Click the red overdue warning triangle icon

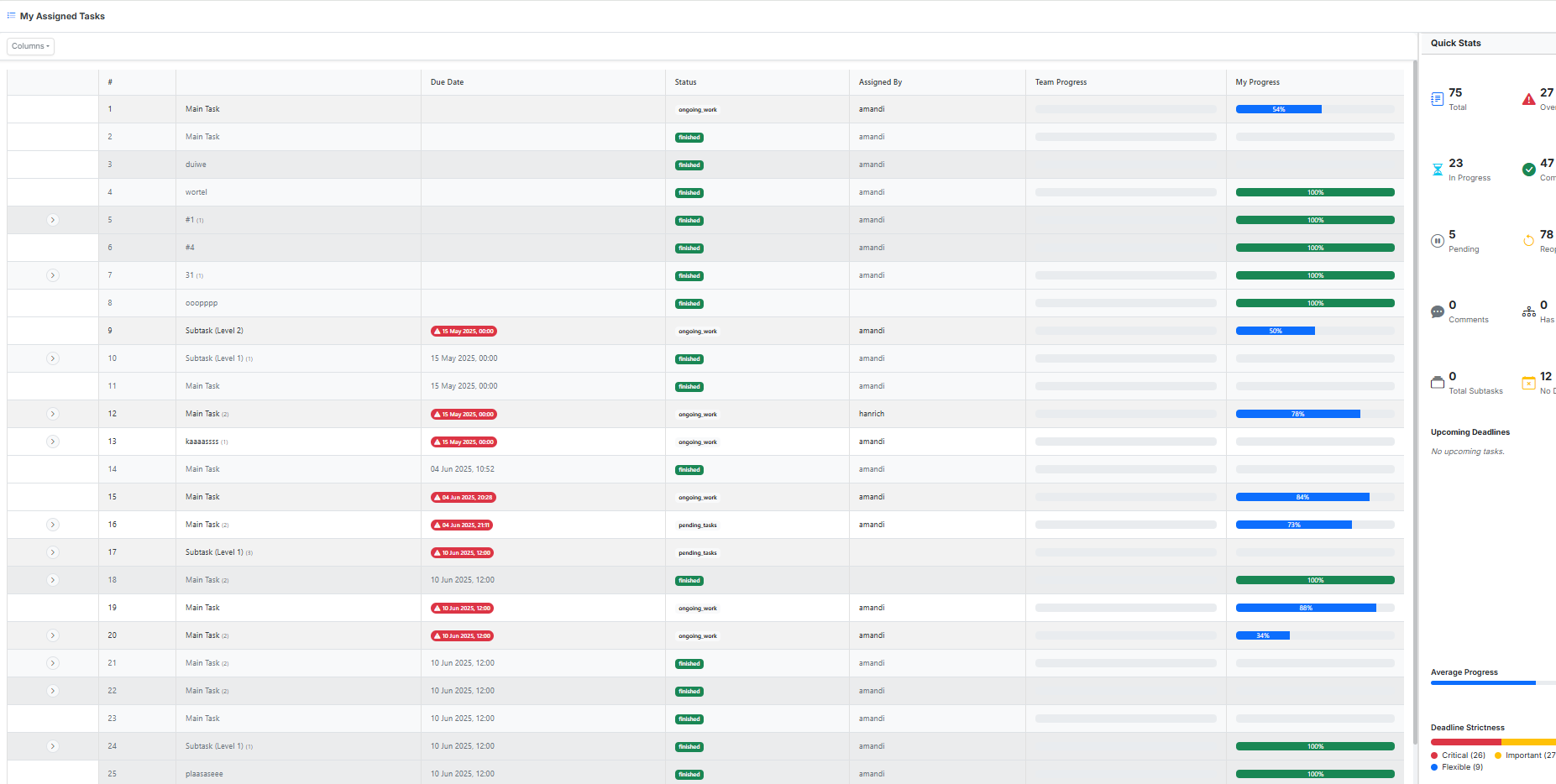pyautogui.click(x=1528, y=99)
